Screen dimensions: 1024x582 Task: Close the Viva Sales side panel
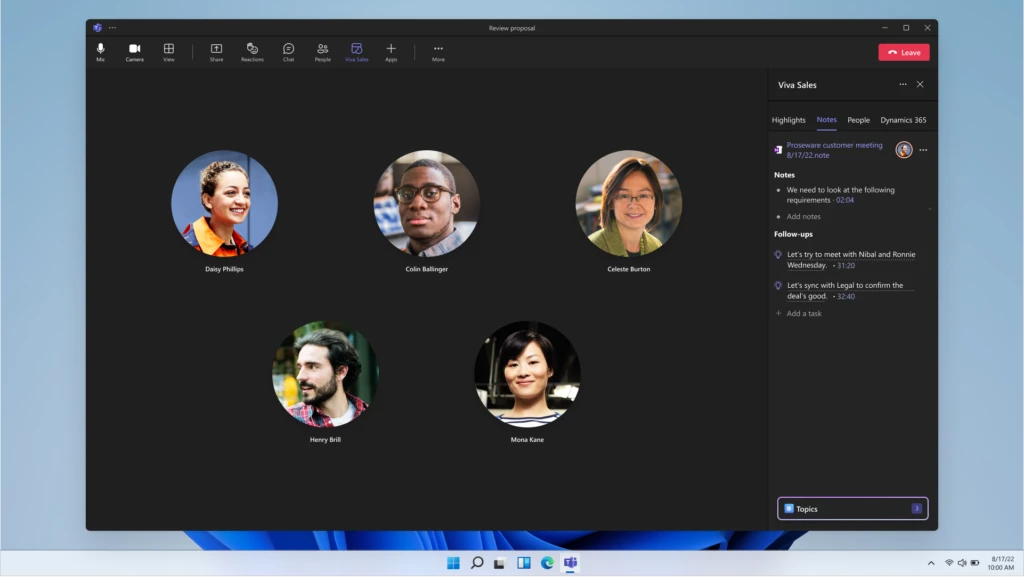[x=920, y=85]
